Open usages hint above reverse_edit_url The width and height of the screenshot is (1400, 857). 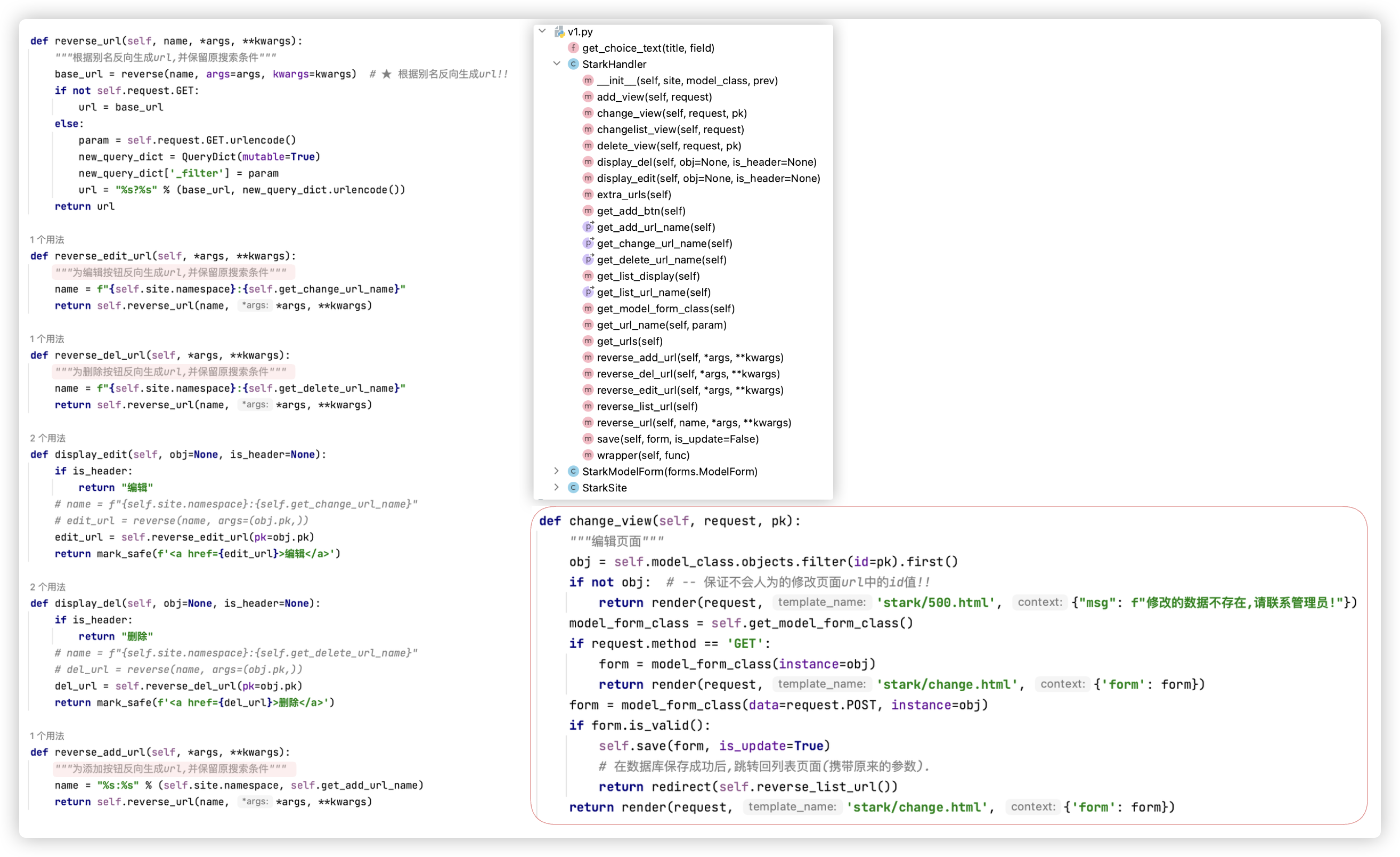tap(47, 240)
